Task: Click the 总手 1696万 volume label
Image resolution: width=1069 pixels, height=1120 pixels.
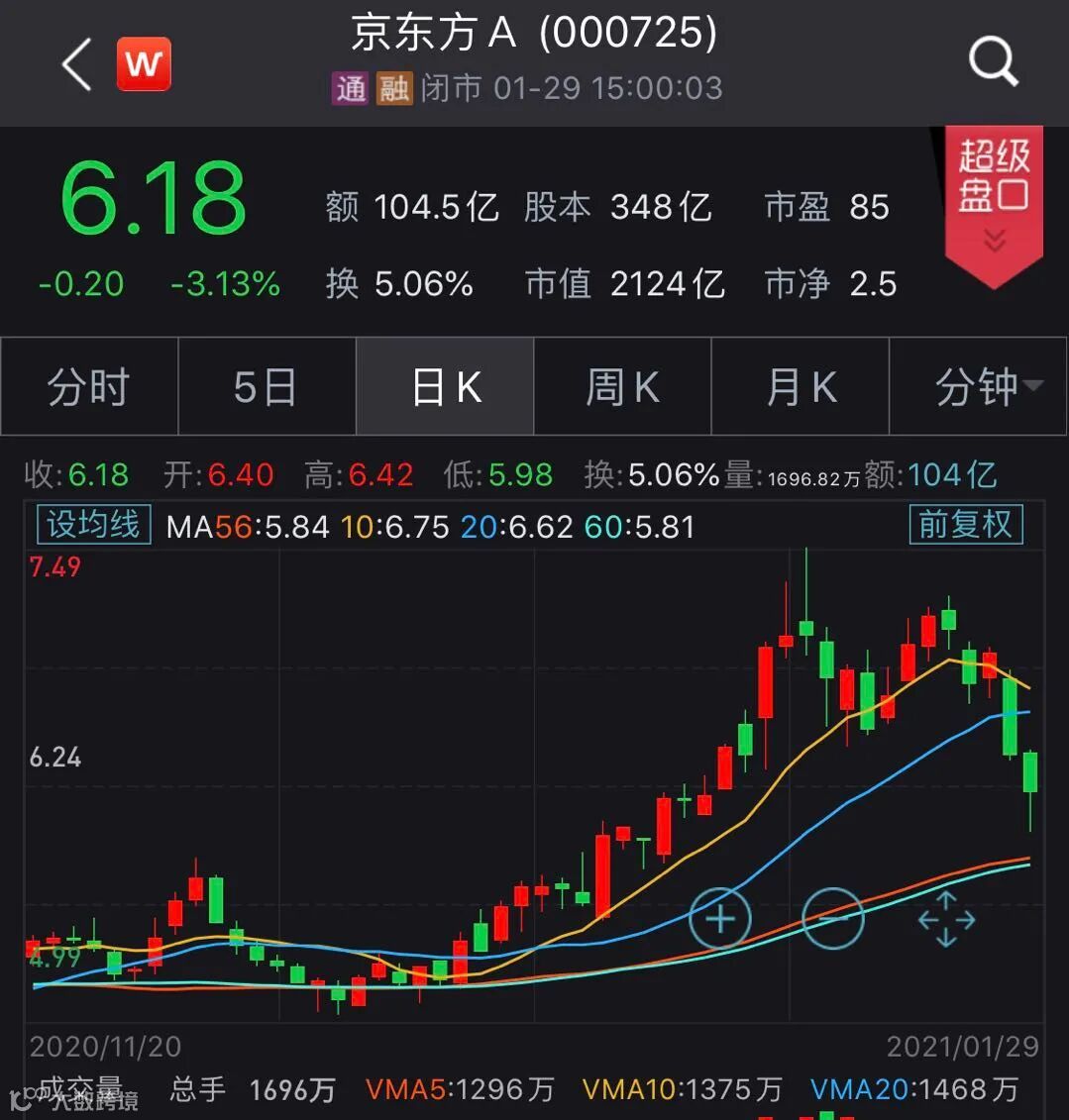Action: 253,1090
